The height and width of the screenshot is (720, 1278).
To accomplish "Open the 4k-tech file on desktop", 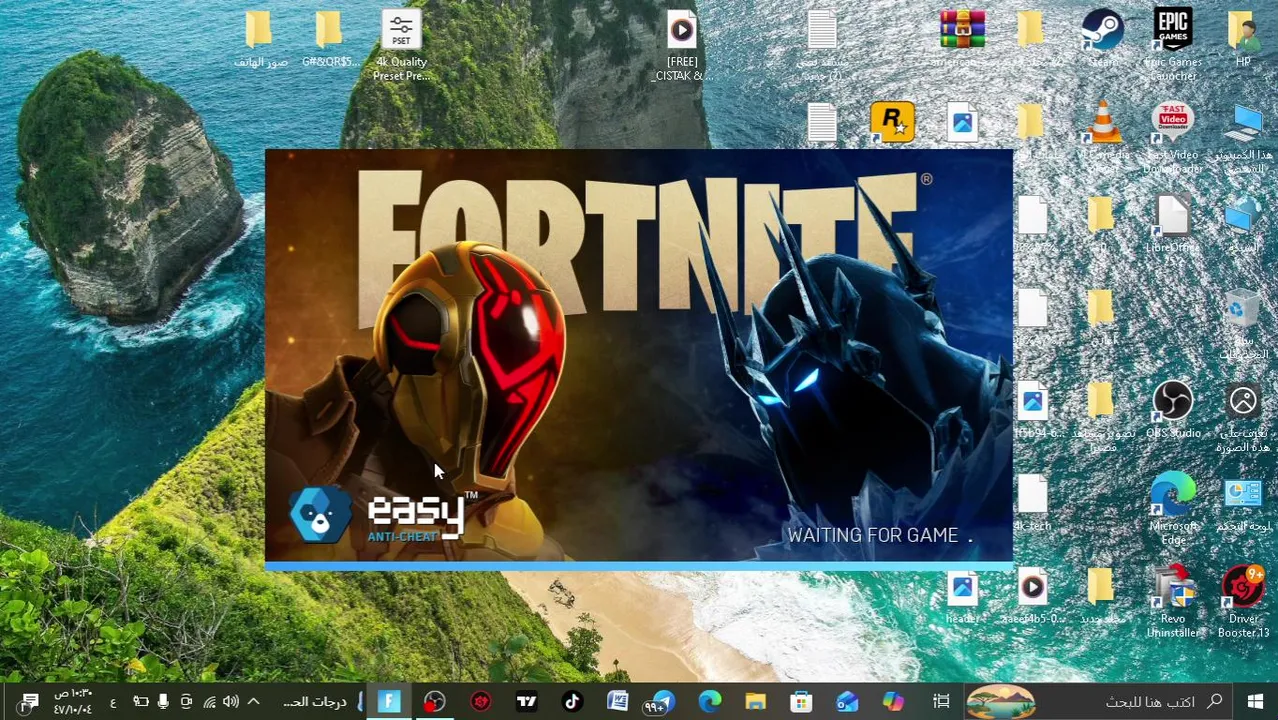I will (x=1032, y=503).
